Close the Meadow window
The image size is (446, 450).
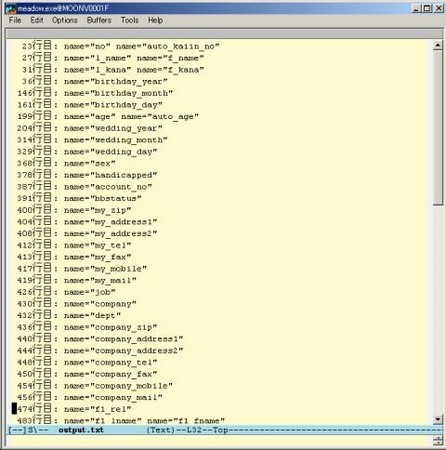pyautogui.click(x=438, y=8)
